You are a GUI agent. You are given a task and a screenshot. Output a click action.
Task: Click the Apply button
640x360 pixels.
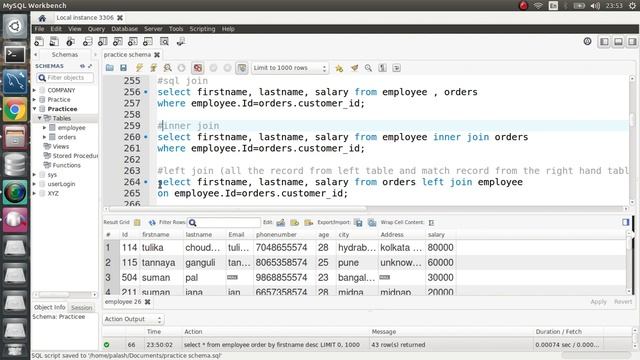598,302
